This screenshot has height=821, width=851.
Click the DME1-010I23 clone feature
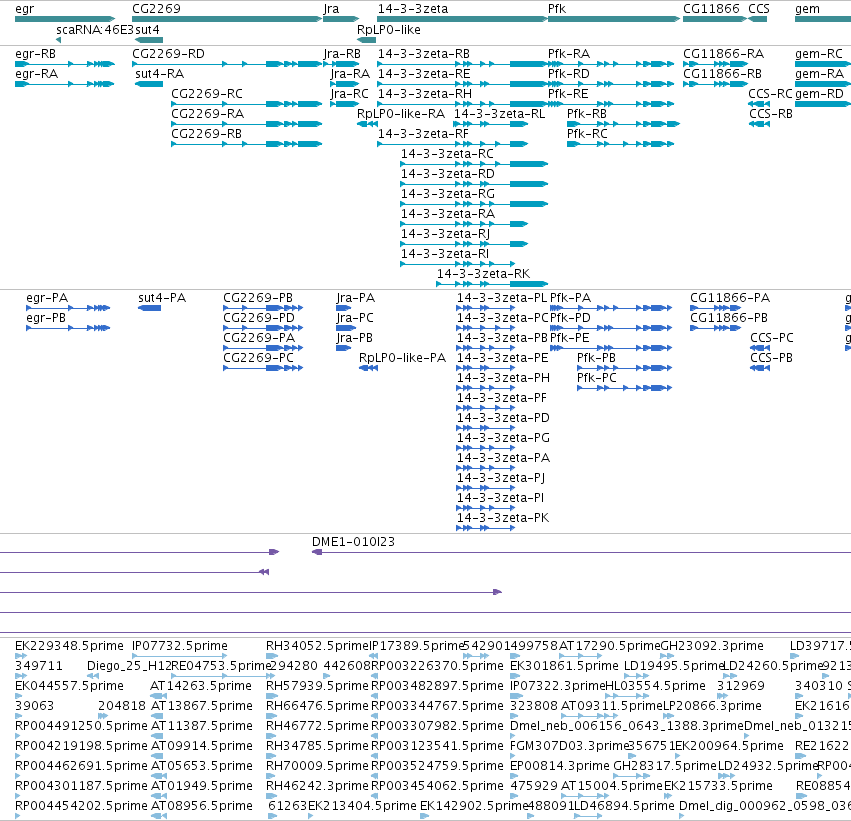click(581, 552)
